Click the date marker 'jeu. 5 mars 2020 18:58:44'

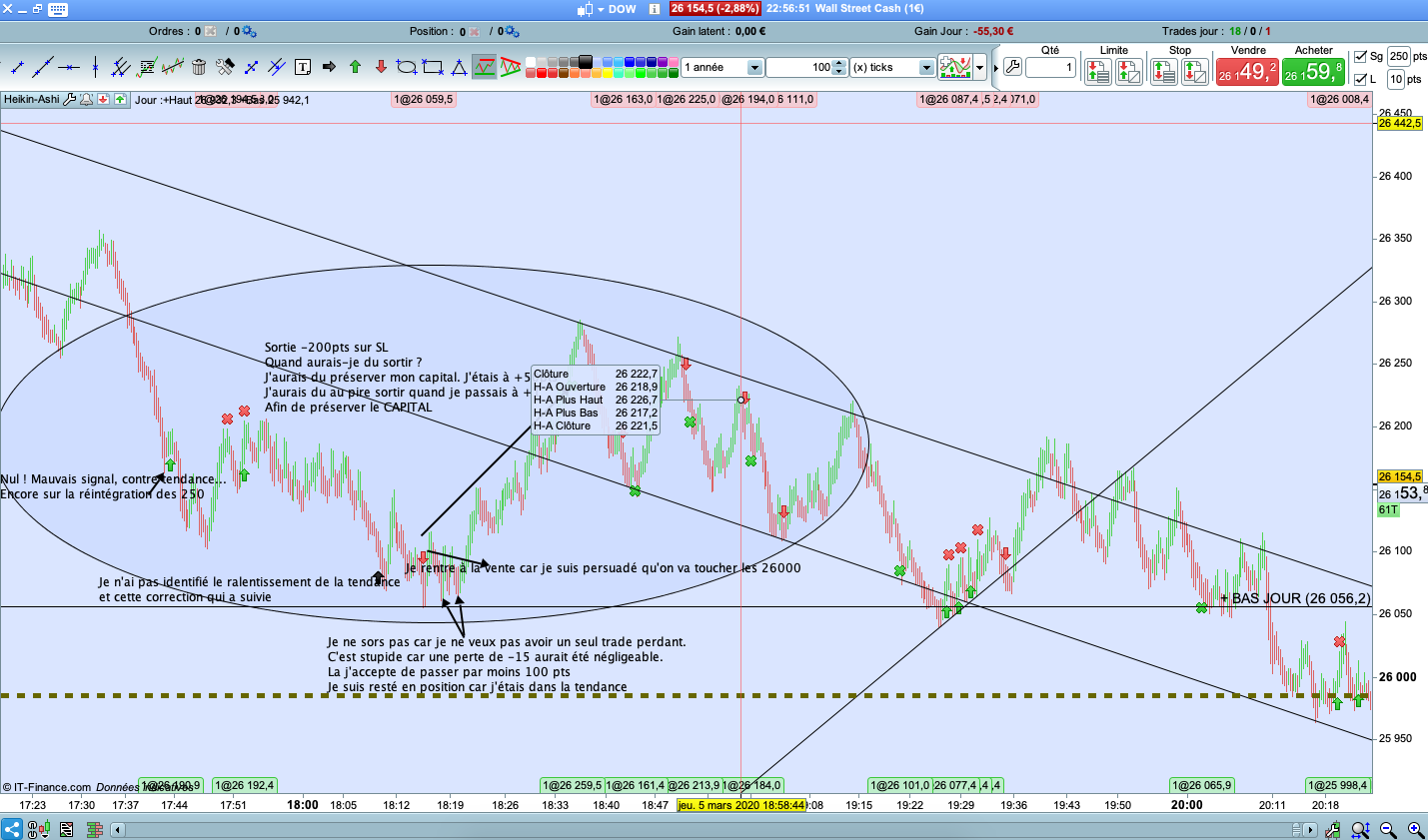(x=741, y=805)
